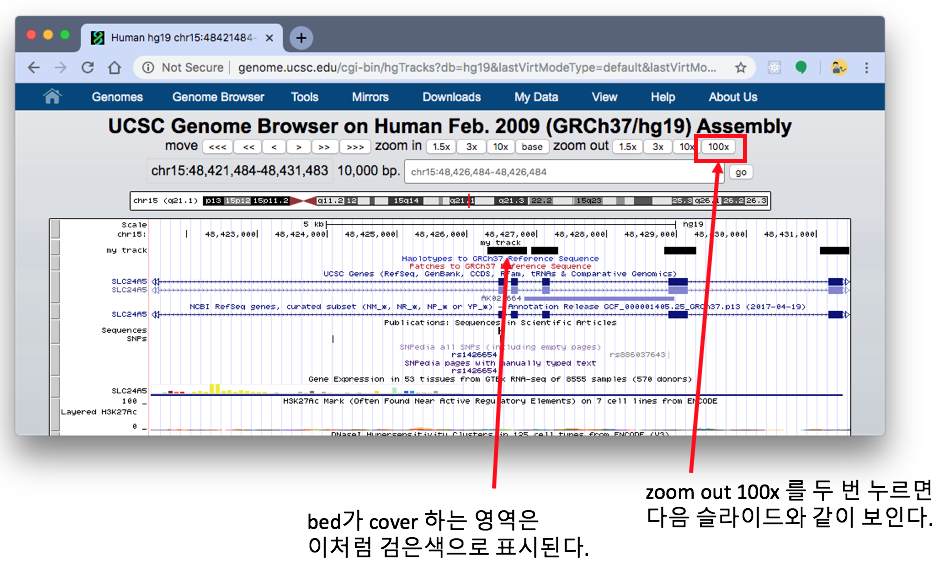947x579 pixels.
Task: Click the Layered H3K27Ac track label
Action: (x=99, y=412)
